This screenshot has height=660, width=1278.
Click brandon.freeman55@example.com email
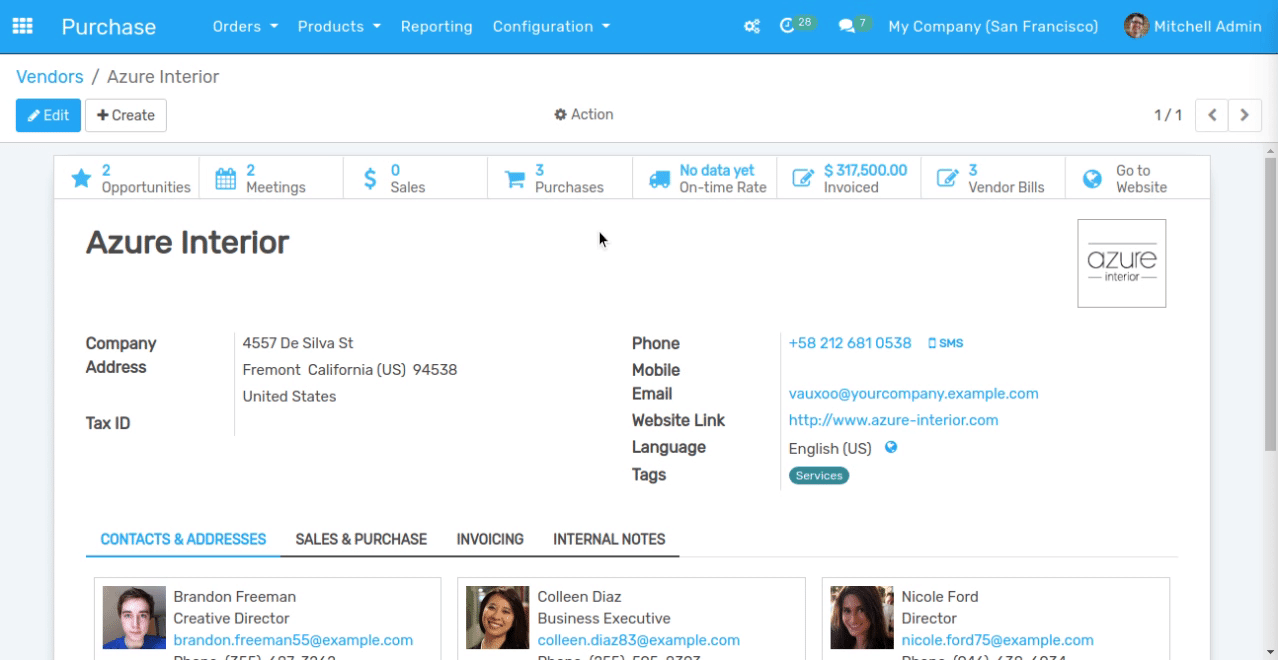293,640
